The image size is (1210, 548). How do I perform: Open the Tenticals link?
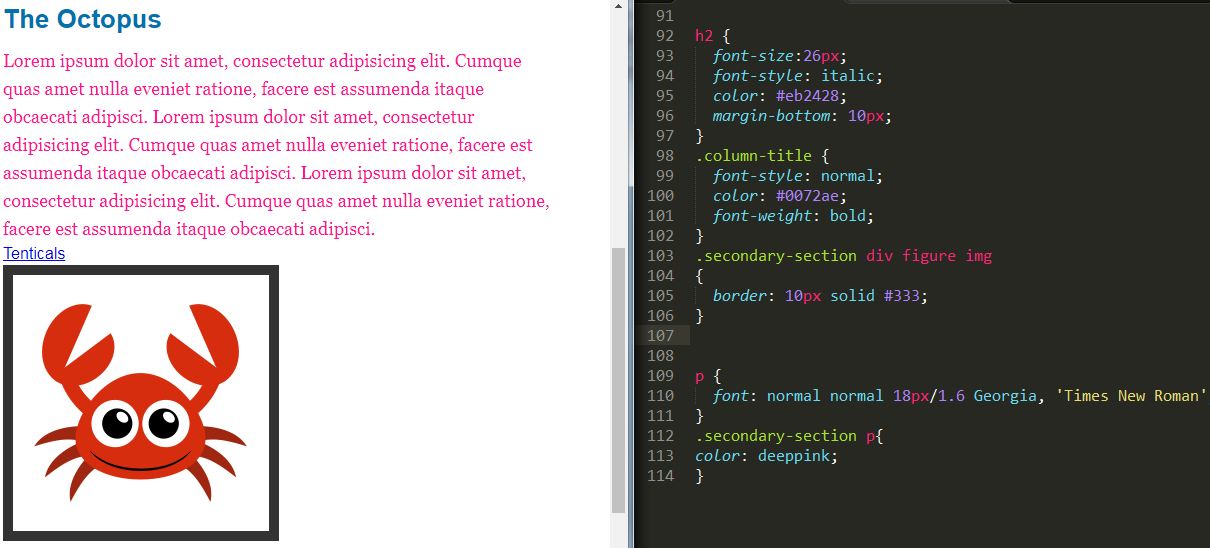click(x=34, y=254)
